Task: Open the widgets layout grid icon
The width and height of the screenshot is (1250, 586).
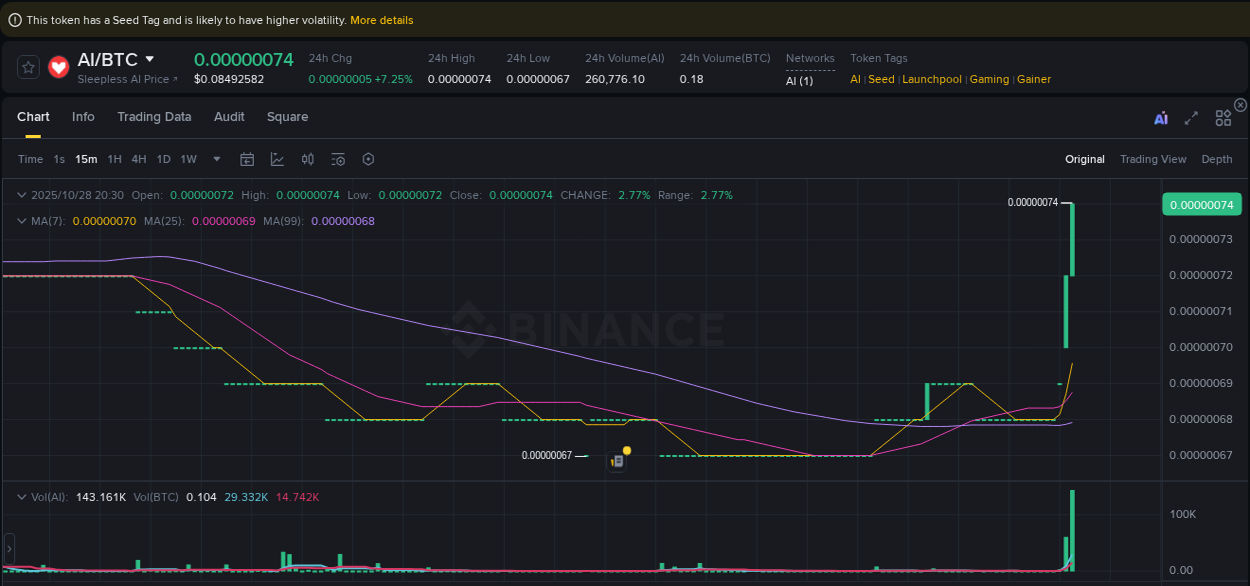Action: [x=1222, y=117]
